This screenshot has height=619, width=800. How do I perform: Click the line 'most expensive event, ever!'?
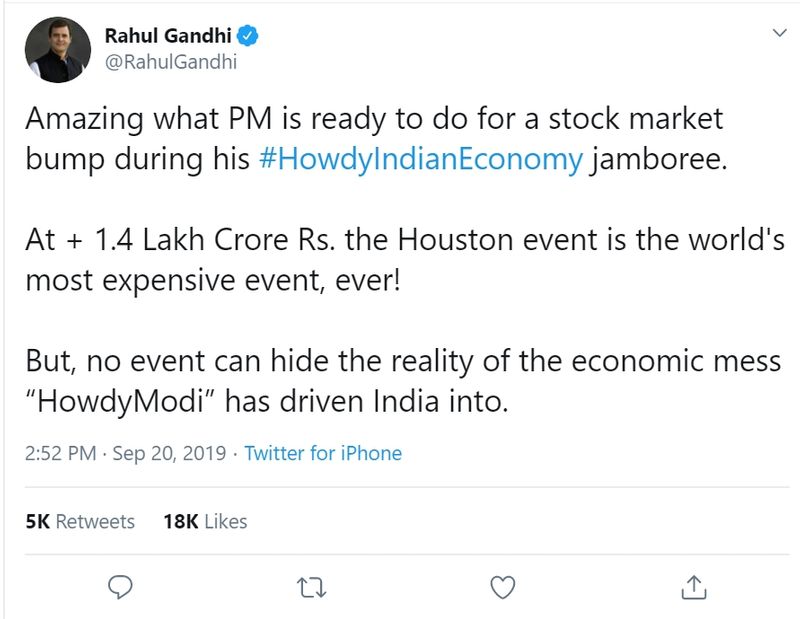pos(212,281)
